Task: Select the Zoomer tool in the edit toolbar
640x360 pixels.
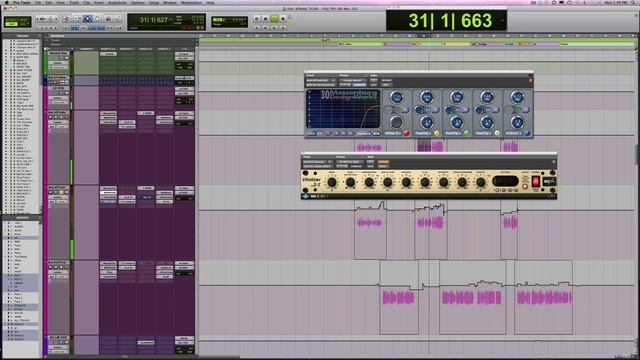Action: pos(66,19)
